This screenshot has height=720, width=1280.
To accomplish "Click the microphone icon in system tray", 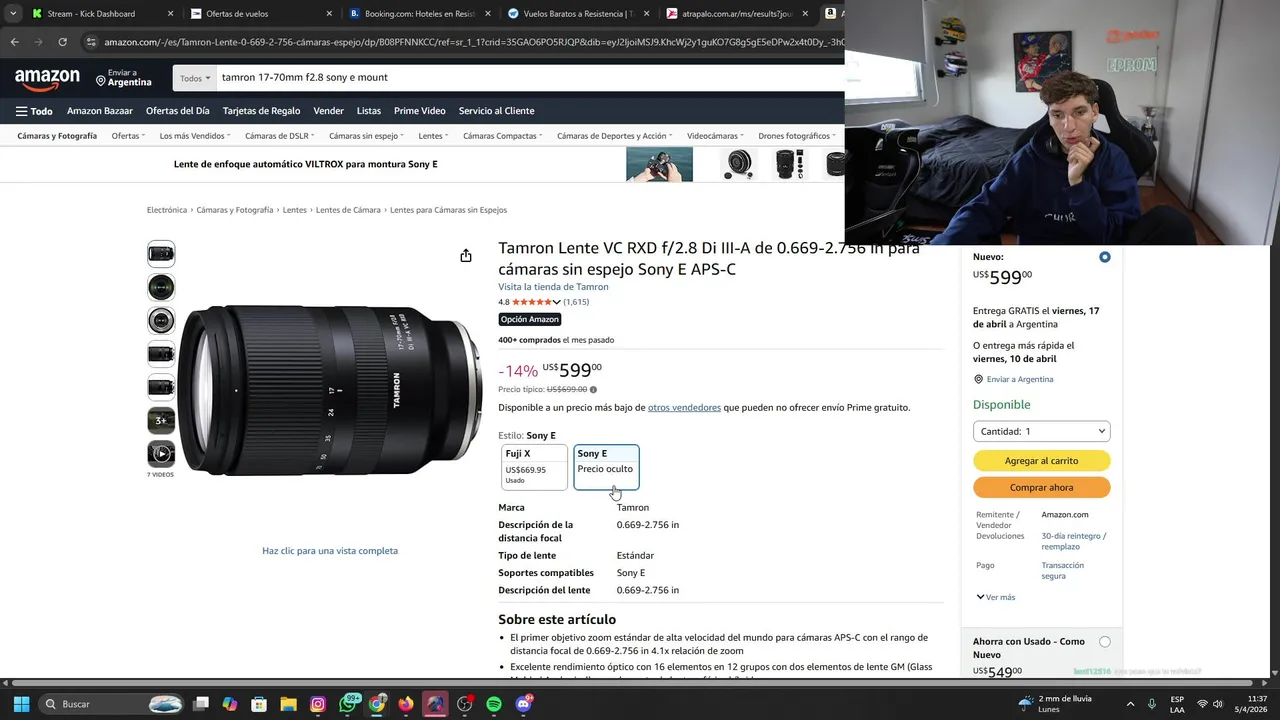I will (x=1152, y=704).
